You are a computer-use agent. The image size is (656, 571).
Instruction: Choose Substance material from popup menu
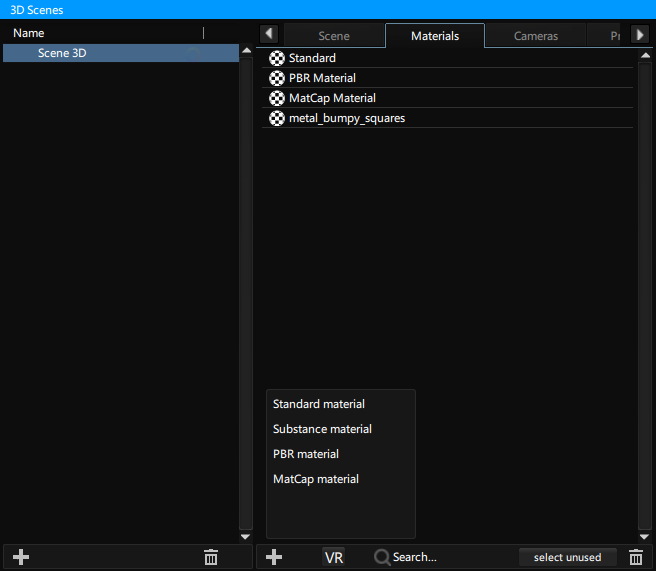(x=322, y=429)
